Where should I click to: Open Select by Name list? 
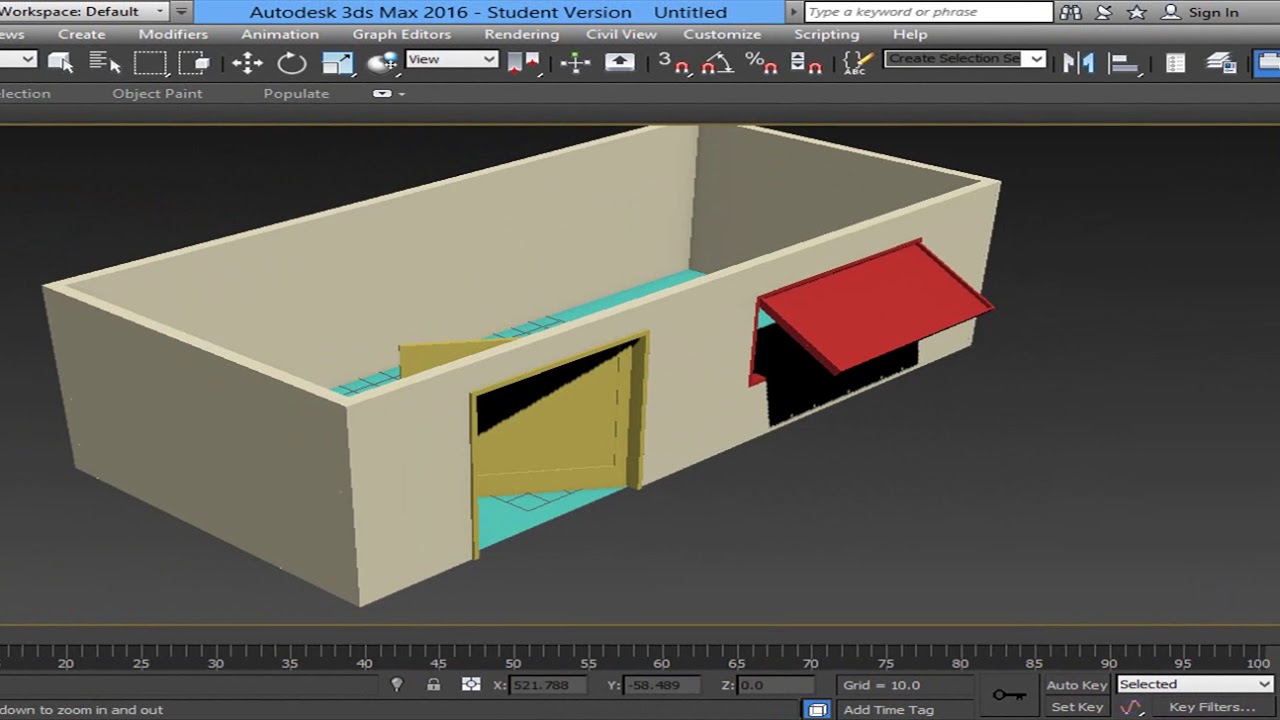(104, 62)
